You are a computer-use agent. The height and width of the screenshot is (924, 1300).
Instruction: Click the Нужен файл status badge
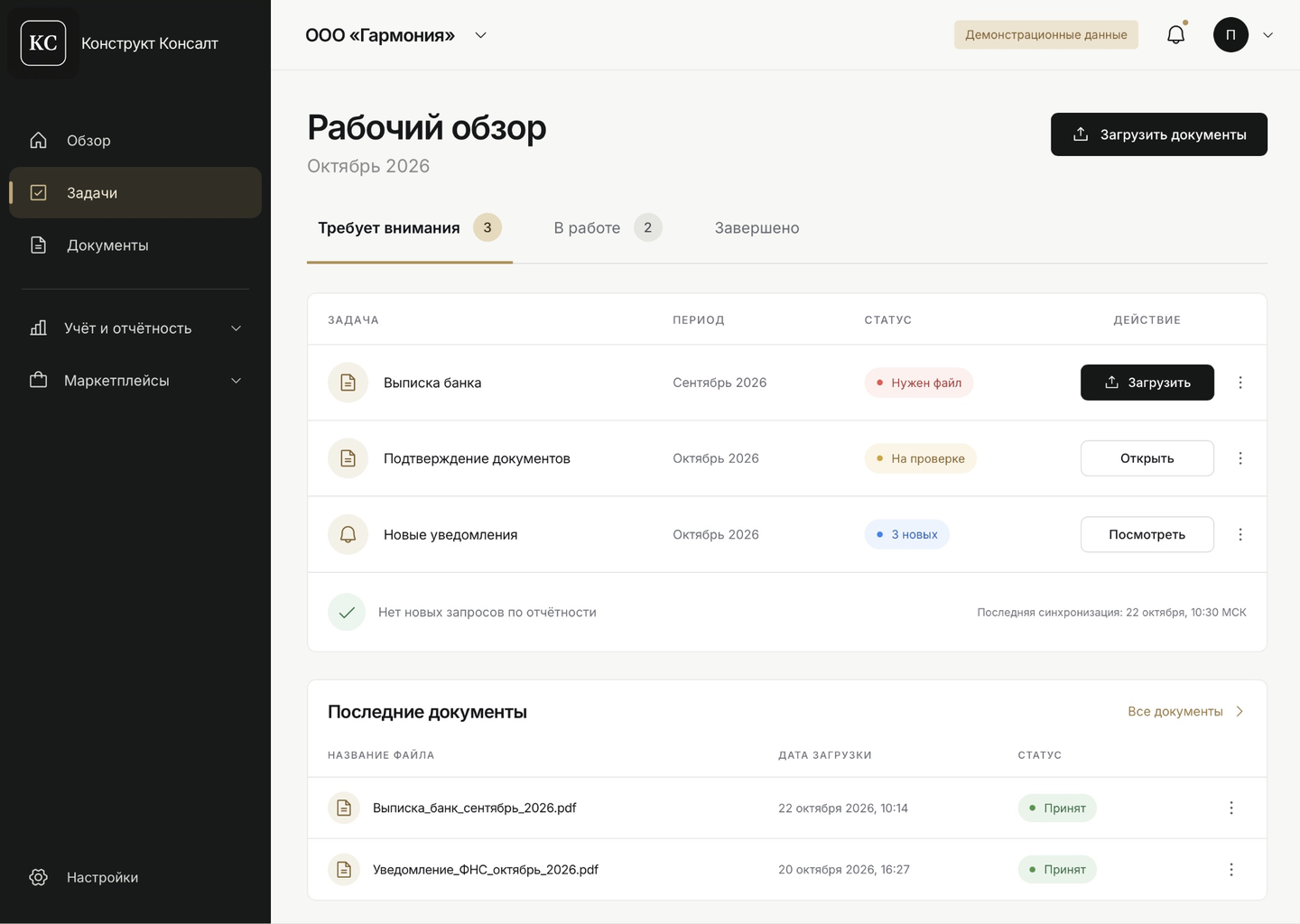pos(919,383)
